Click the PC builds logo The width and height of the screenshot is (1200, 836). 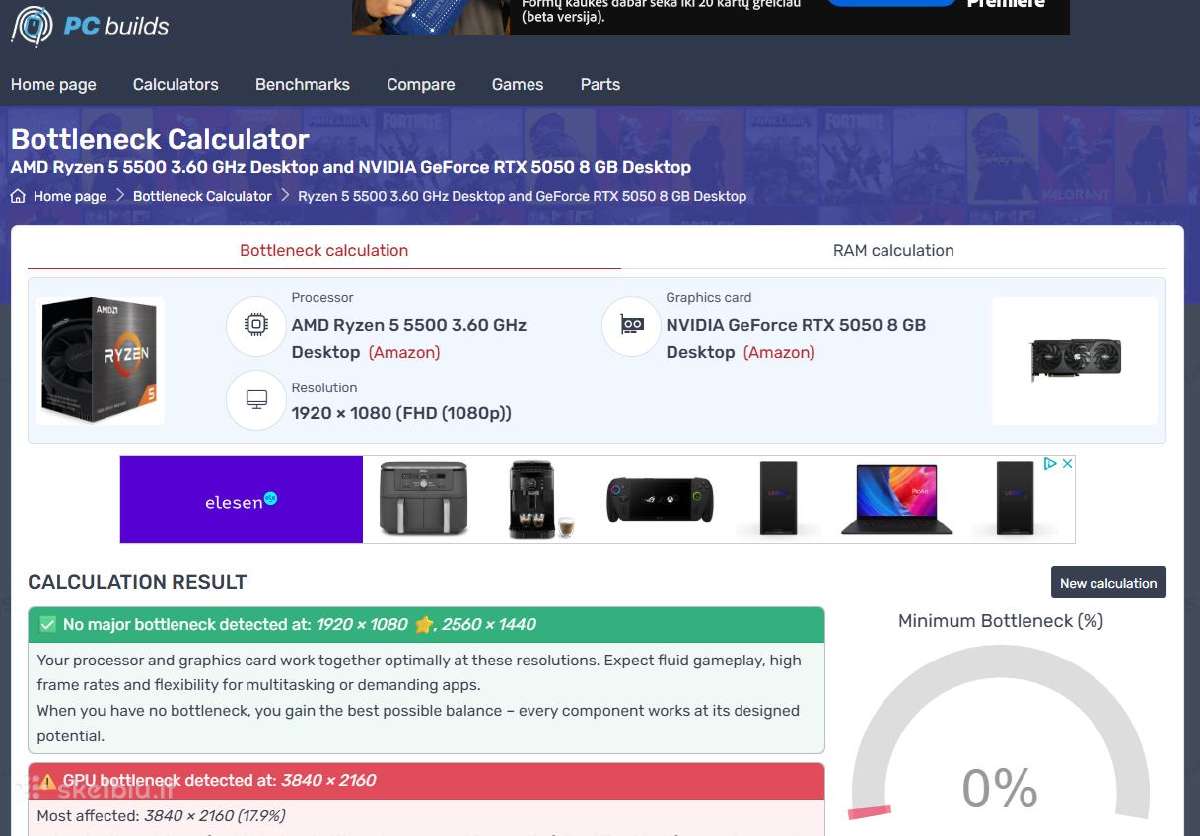coord(90,25)
